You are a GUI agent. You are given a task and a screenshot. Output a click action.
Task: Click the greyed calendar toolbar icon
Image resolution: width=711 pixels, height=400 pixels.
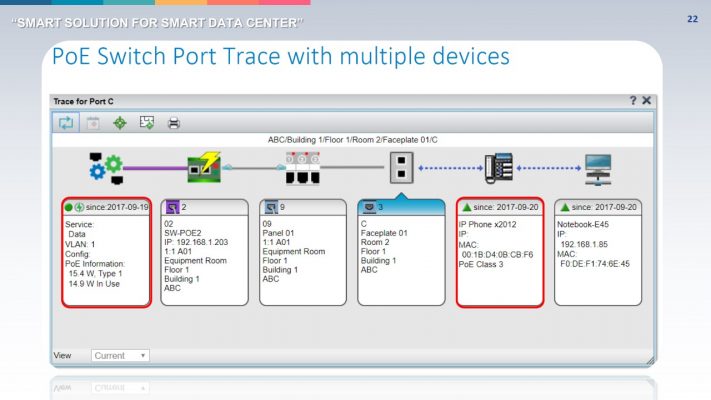point(93,123)
